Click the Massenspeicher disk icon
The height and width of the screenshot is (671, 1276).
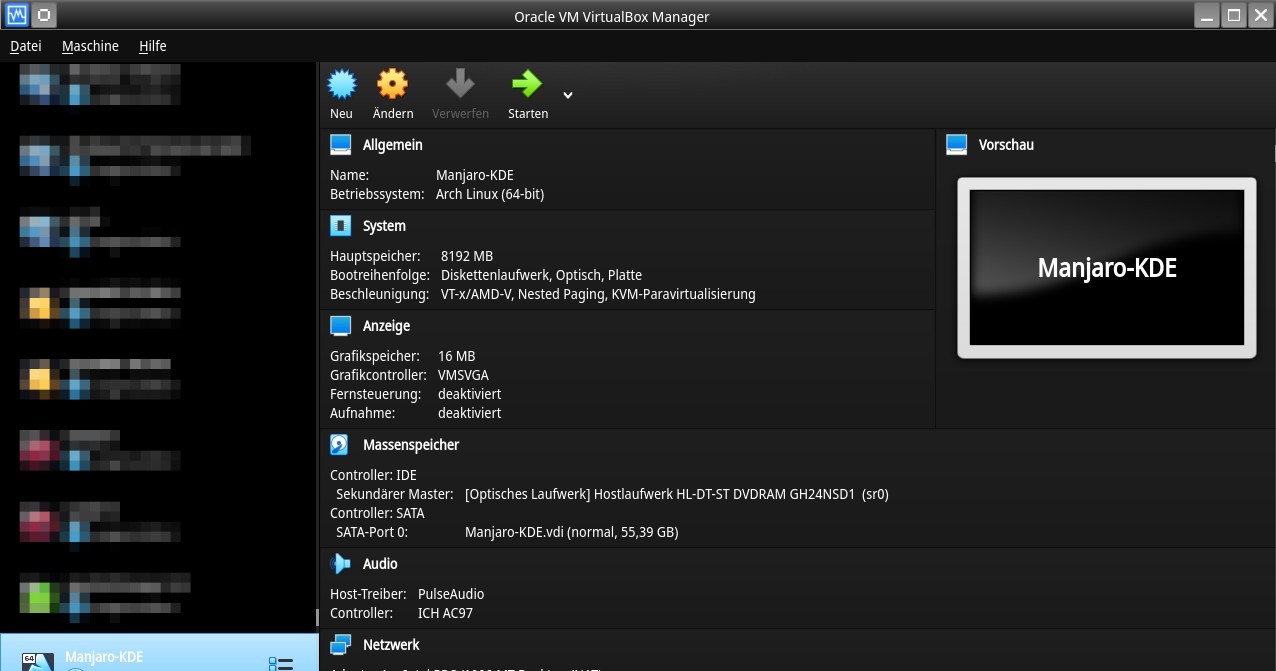[340, 445]
